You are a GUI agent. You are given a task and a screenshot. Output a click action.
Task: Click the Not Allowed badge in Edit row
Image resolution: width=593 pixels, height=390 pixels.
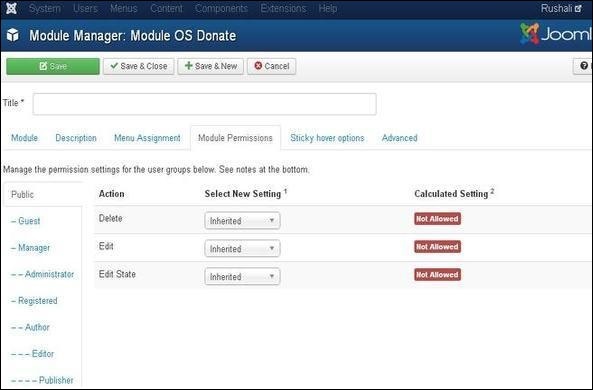[437, 247]
